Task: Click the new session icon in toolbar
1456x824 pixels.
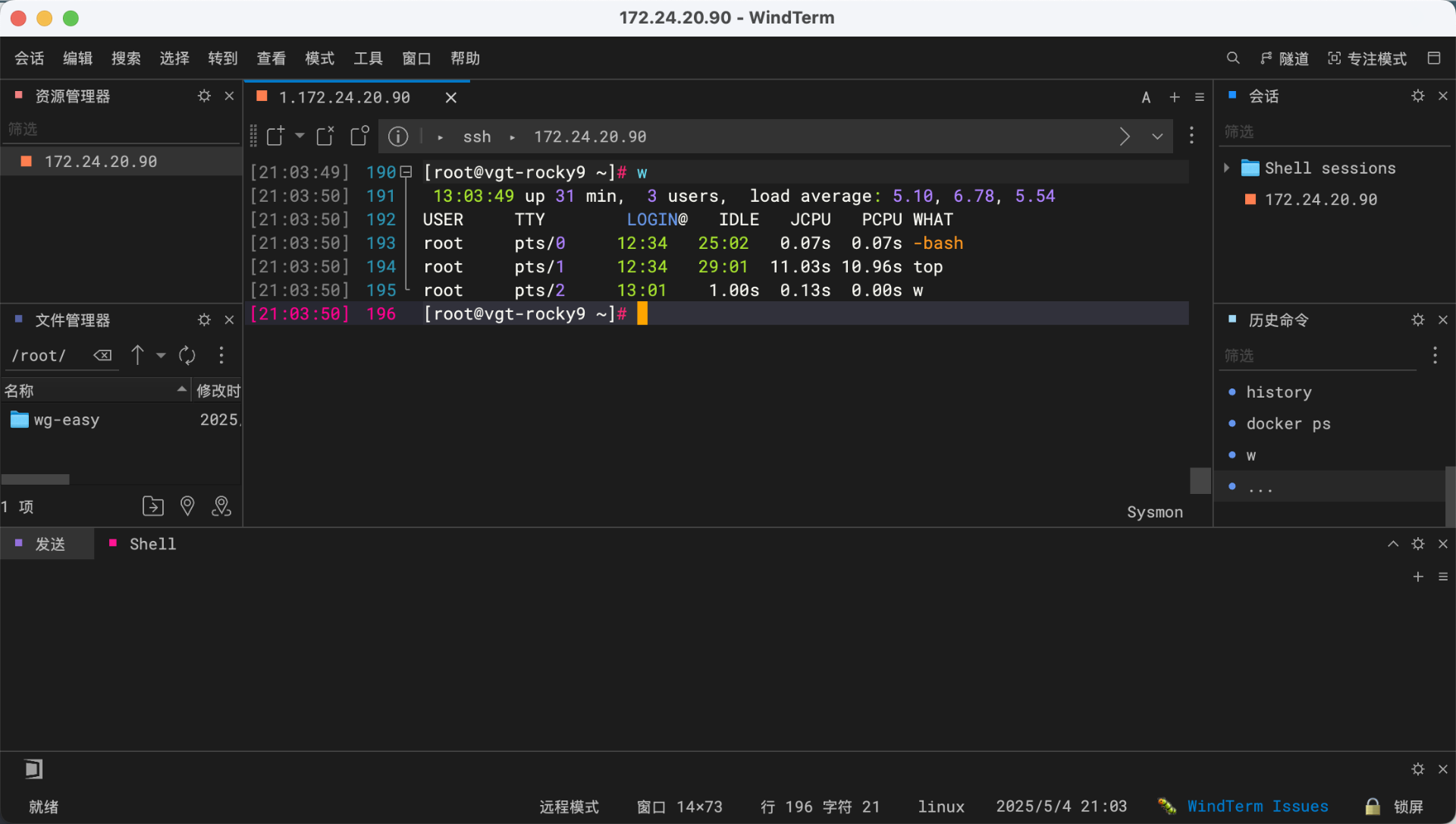Action: click(275, 137)
